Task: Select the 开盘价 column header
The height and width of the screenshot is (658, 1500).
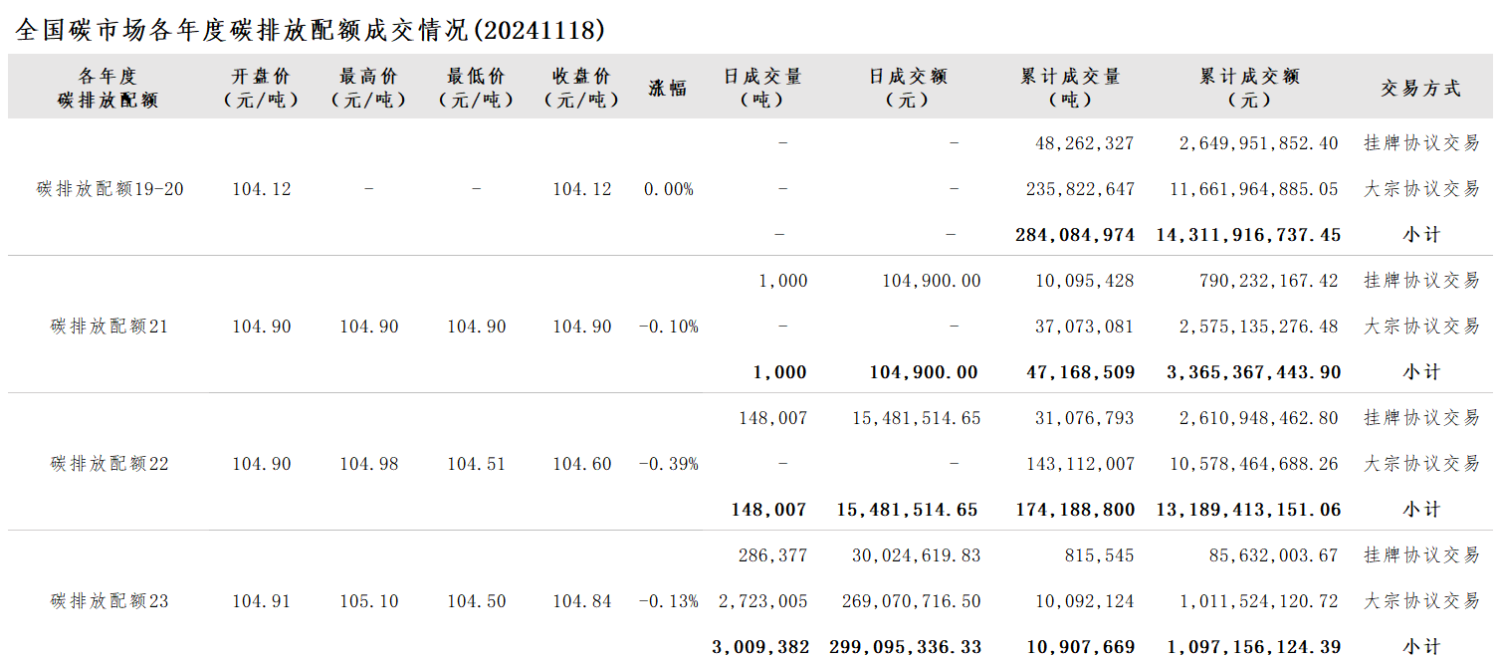Action: (261, 88)
